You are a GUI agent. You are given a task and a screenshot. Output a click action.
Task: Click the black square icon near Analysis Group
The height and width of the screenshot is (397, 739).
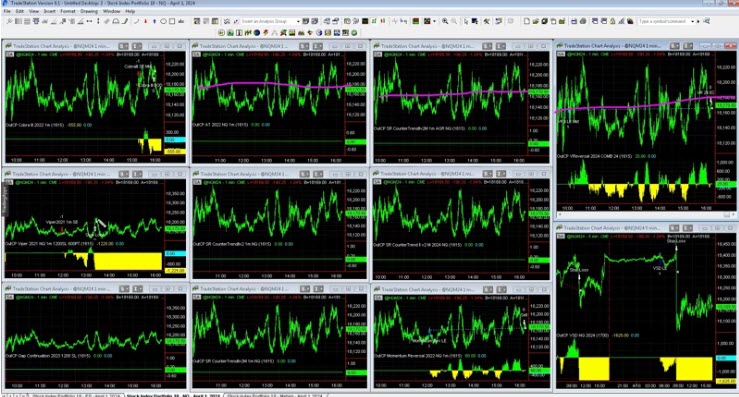(365, 21)
